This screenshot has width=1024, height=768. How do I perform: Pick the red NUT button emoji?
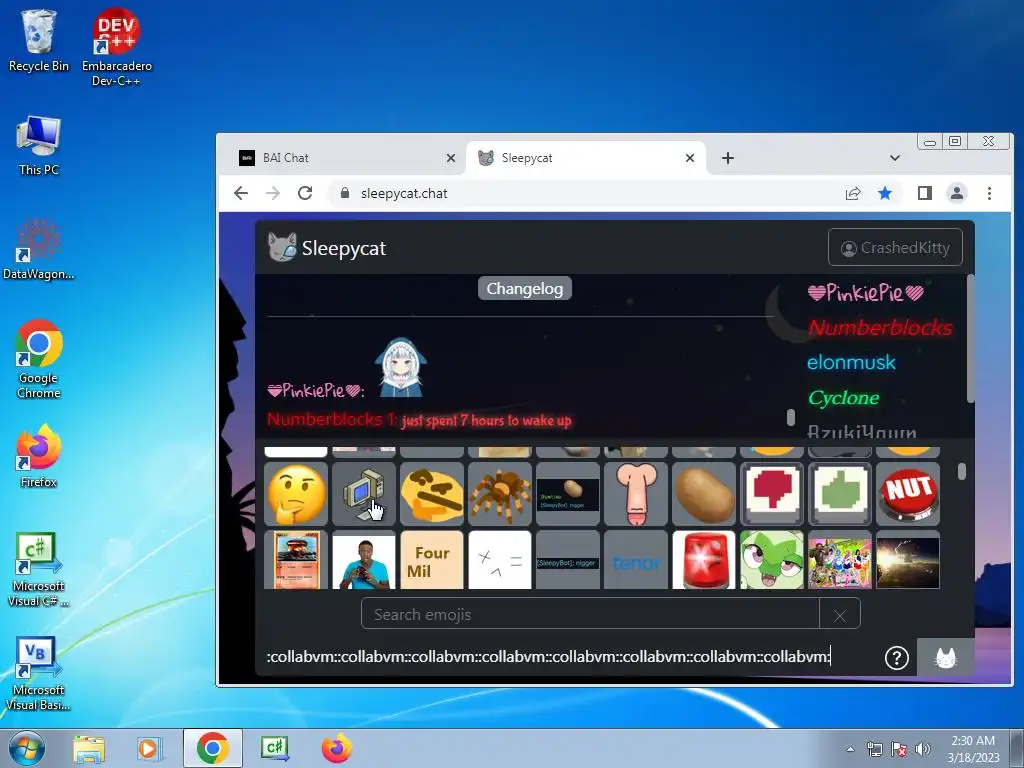click(907, 494)
